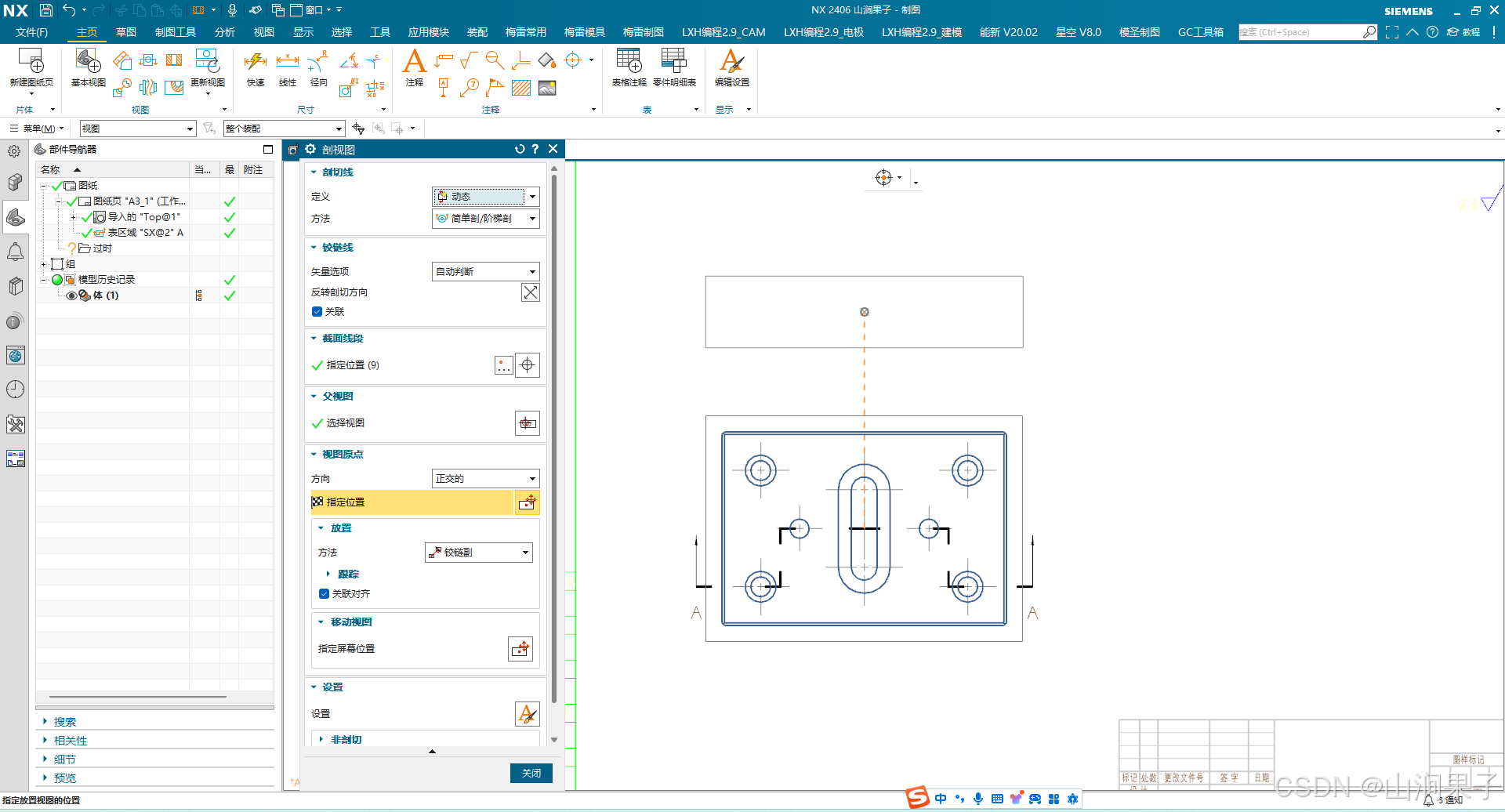This screenshot has height=812, width=1505.
Task: Click the 新建图纸页 new sheet icon
Action: pyautogui.click(x=31, y=61)
